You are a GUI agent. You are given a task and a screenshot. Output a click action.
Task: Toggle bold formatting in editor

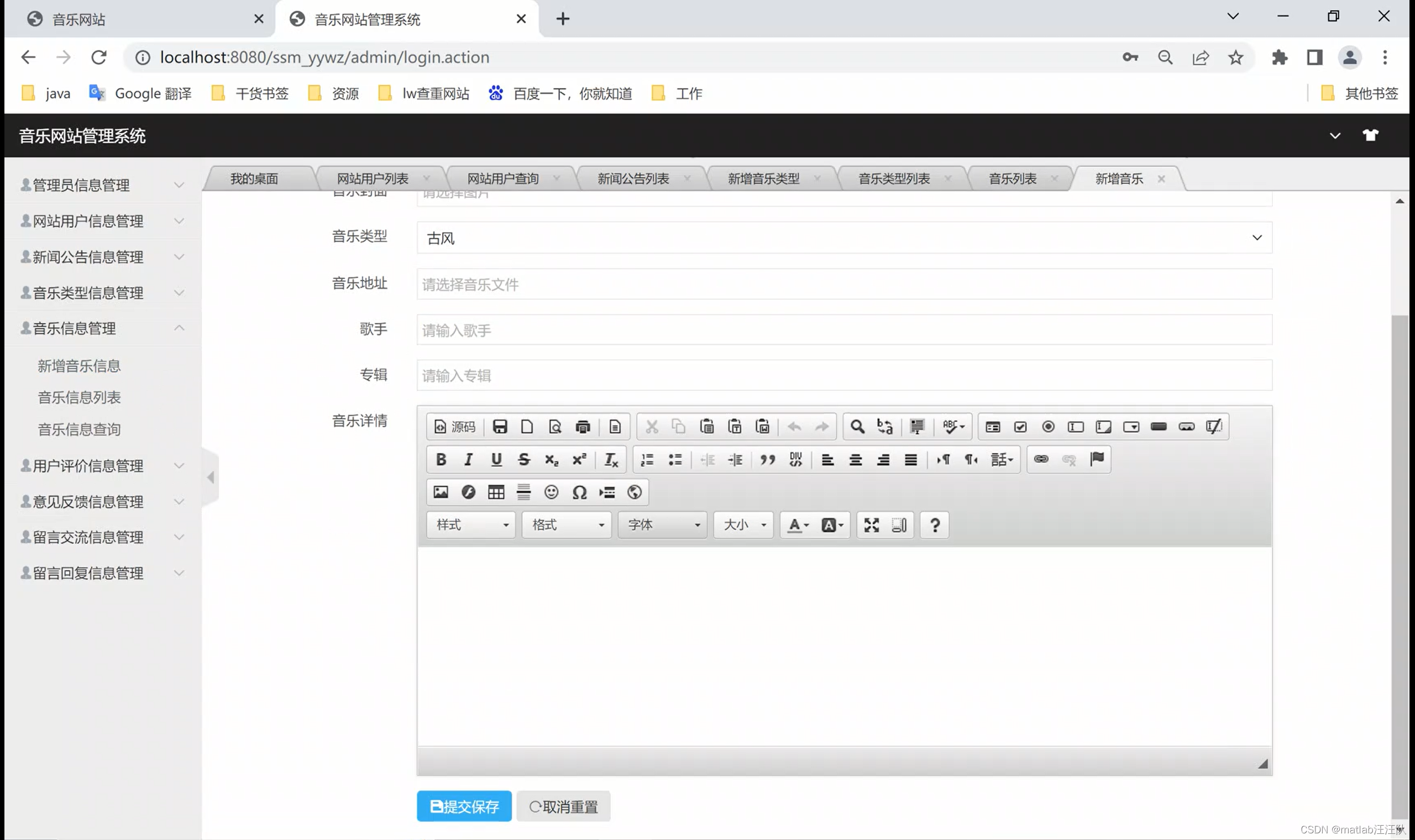pos(441,459)
